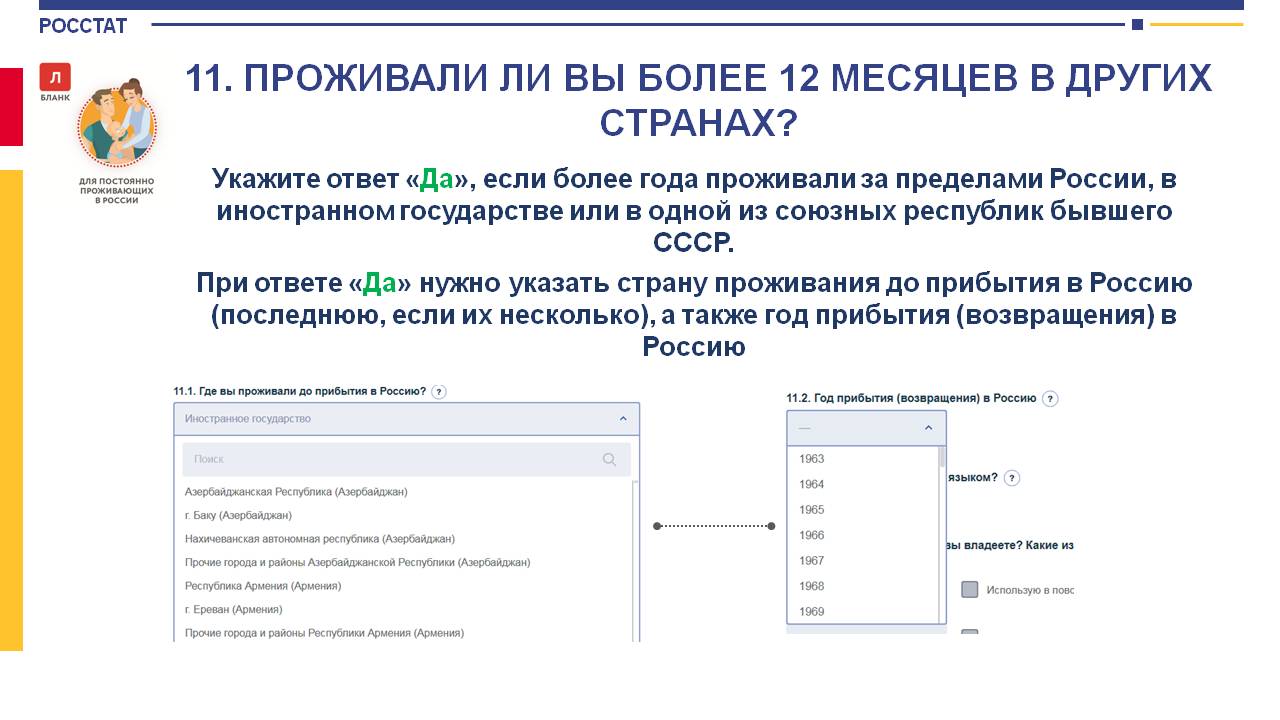Click the magnifier icon in the Поиск field
The height and width of the screenshot is (720, 1280).
click(x=609, y=460)
